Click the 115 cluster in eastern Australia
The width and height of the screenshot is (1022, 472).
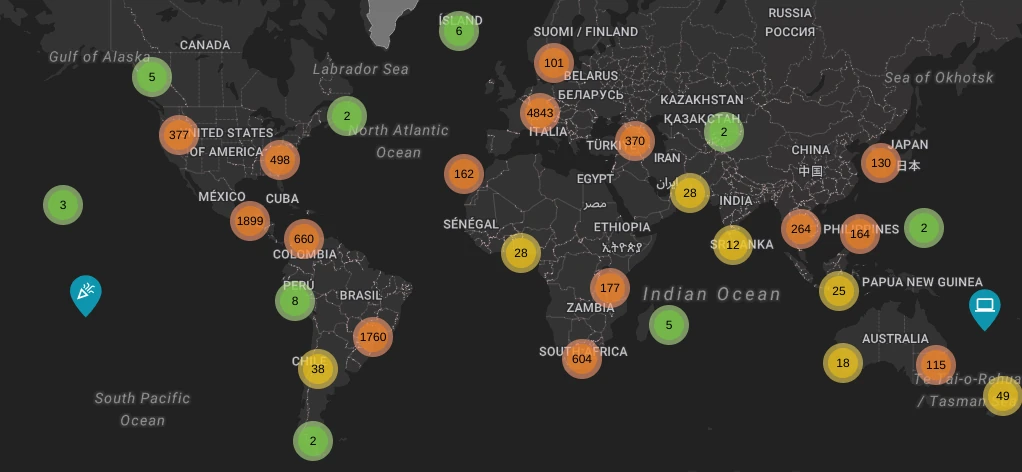[x=936, y=366]
